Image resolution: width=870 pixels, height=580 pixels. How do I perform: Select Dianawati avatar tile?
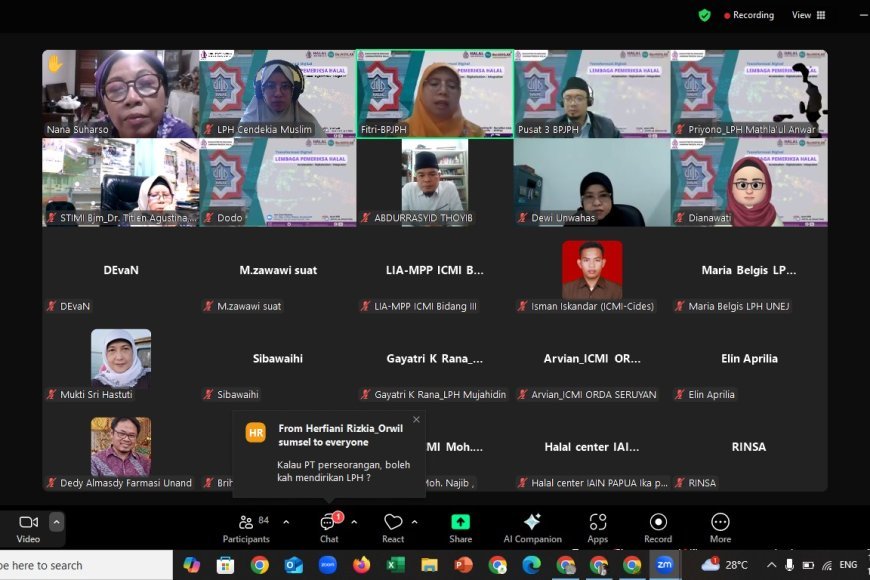tap(749, 183)
